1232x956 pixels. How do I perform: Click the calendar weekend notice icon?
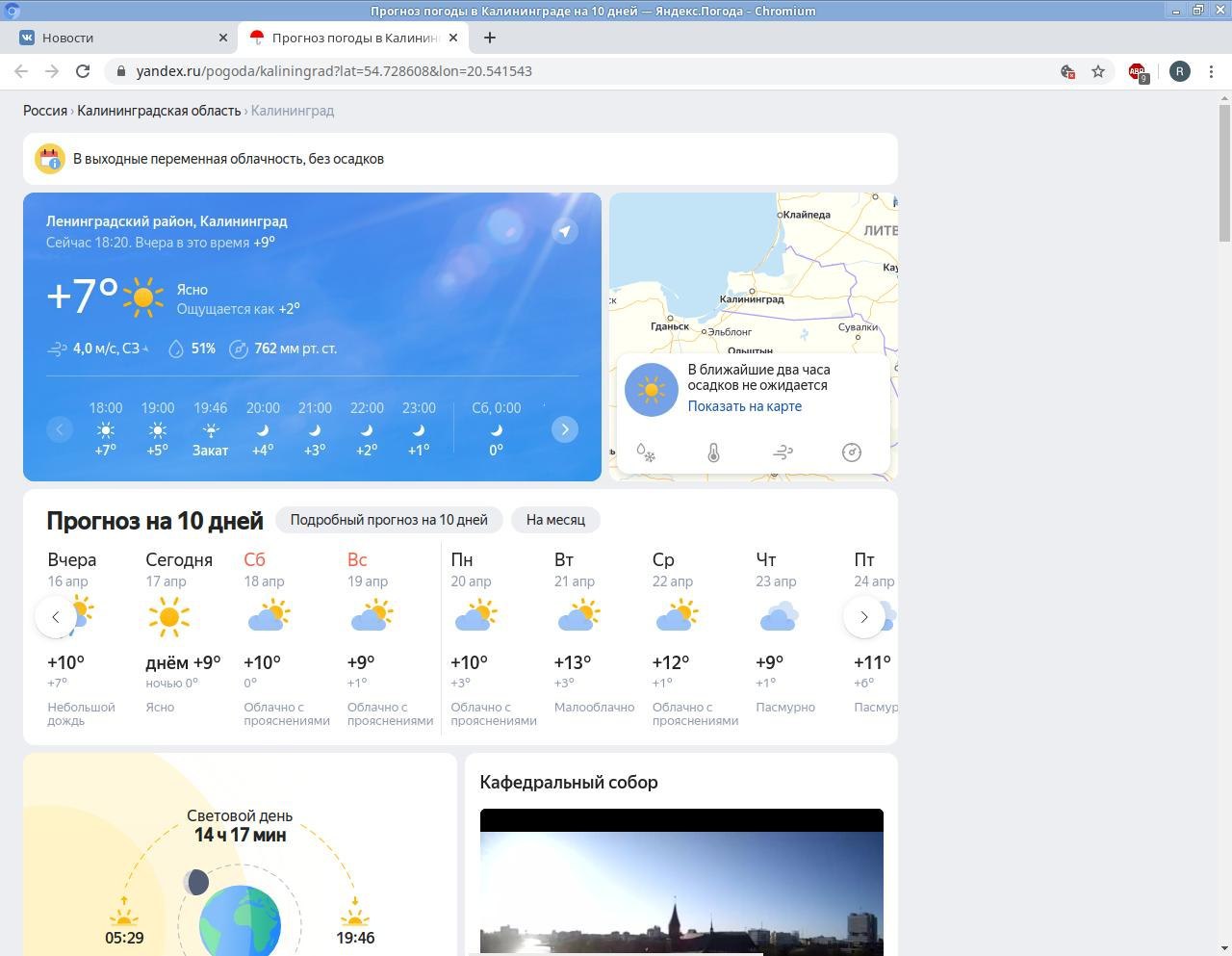tap(50, 159)
